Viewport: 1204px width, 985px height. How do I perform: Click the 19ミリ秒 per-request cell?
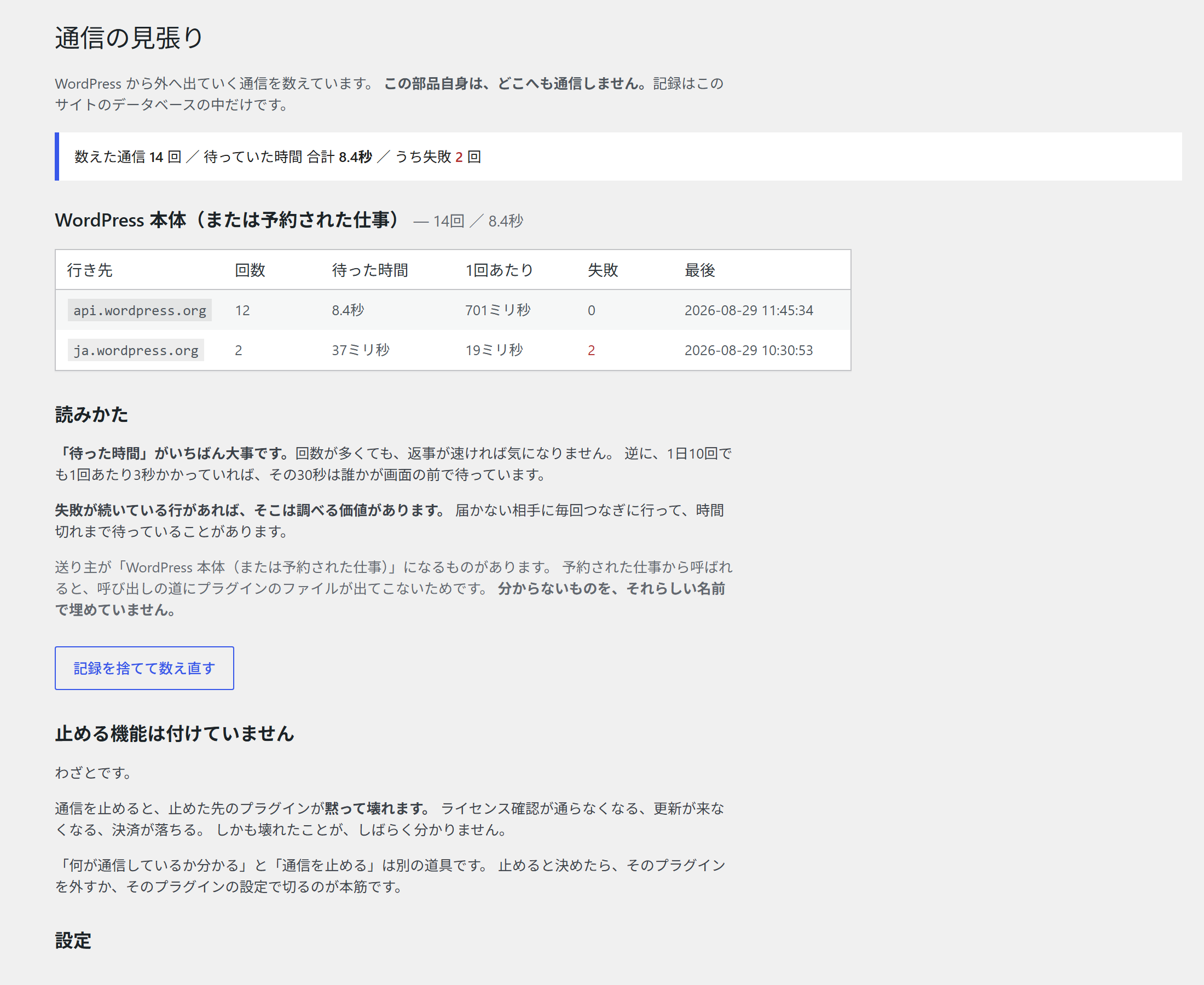click(494, 350)
